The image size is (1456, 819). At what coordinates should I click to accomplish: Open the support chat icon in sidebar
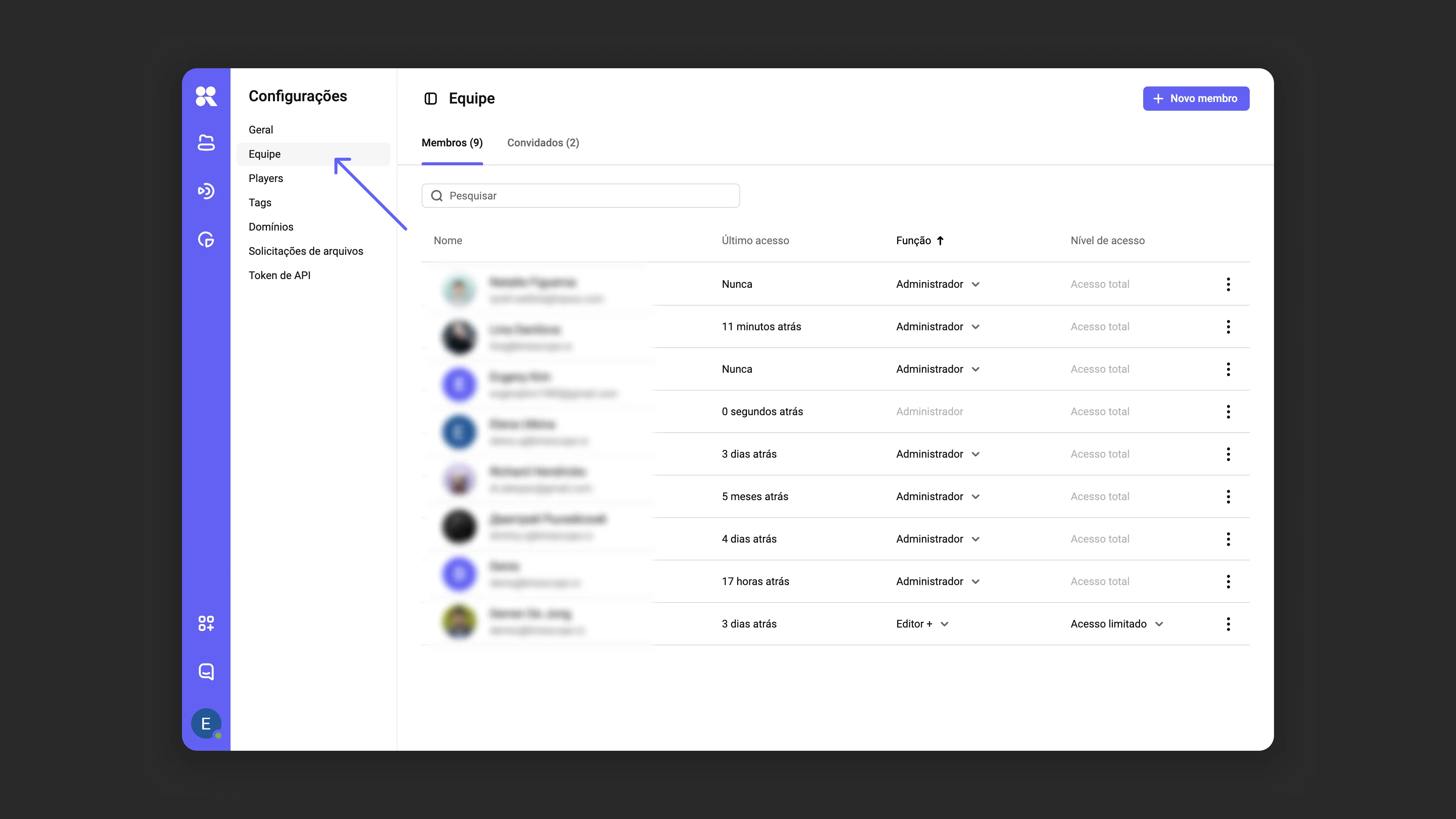coord(206,672)
